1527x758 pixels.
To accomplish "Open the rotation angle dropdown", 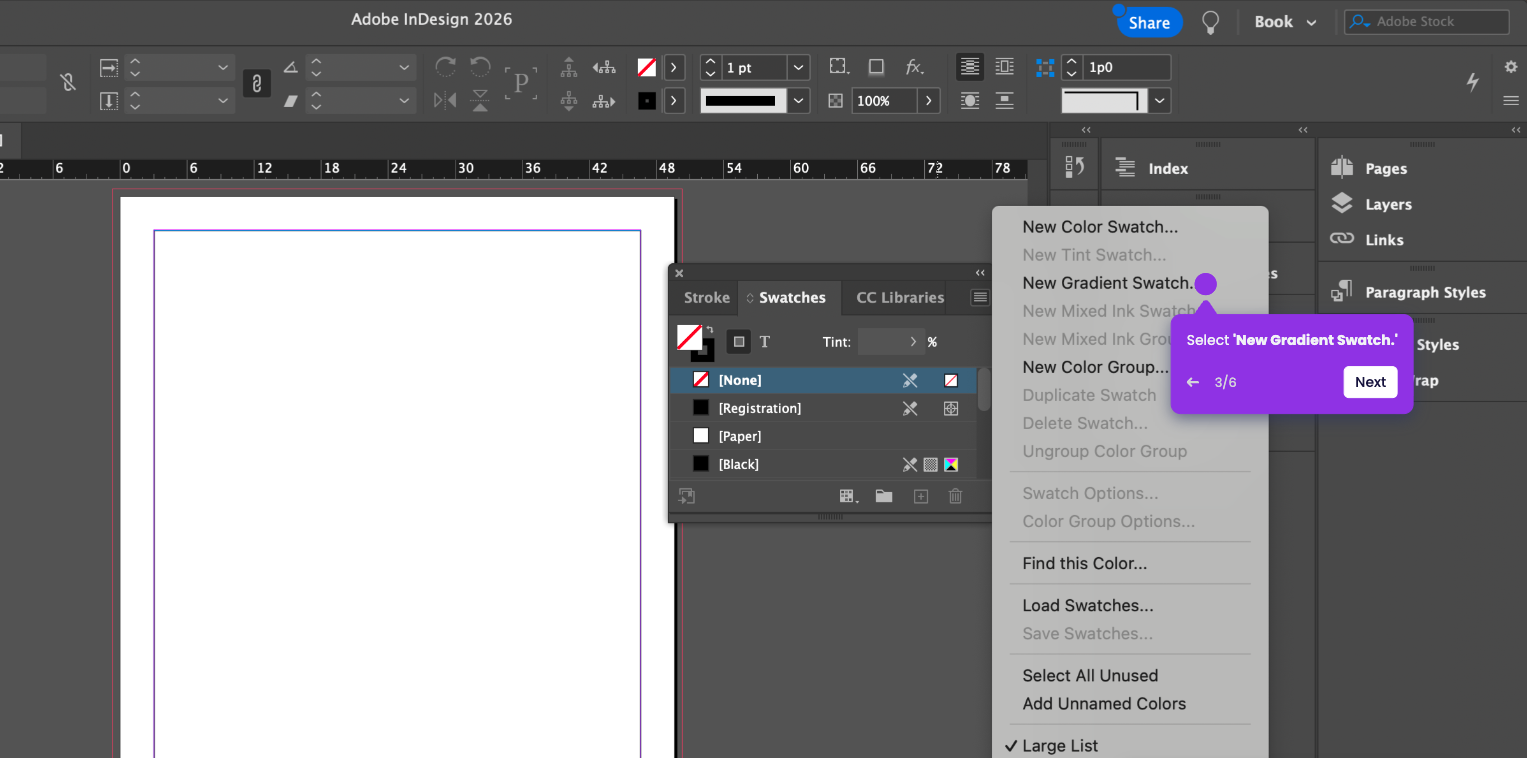I will [x=404, y=67].
